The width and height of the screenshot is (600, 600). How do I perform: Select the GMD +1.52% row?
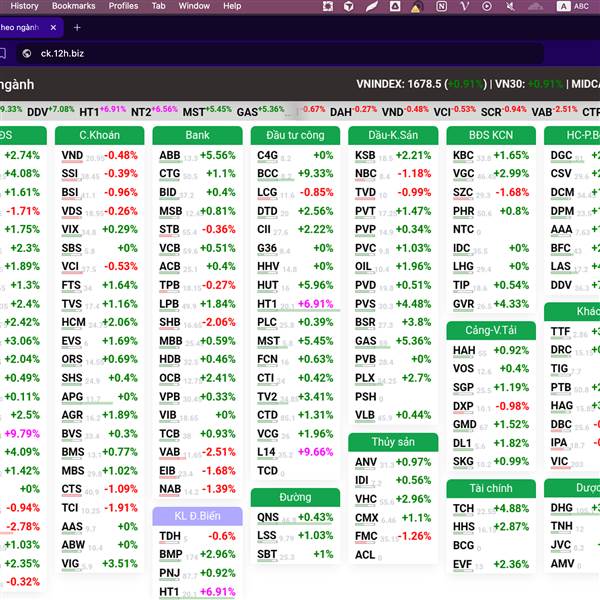coord(491,425)
